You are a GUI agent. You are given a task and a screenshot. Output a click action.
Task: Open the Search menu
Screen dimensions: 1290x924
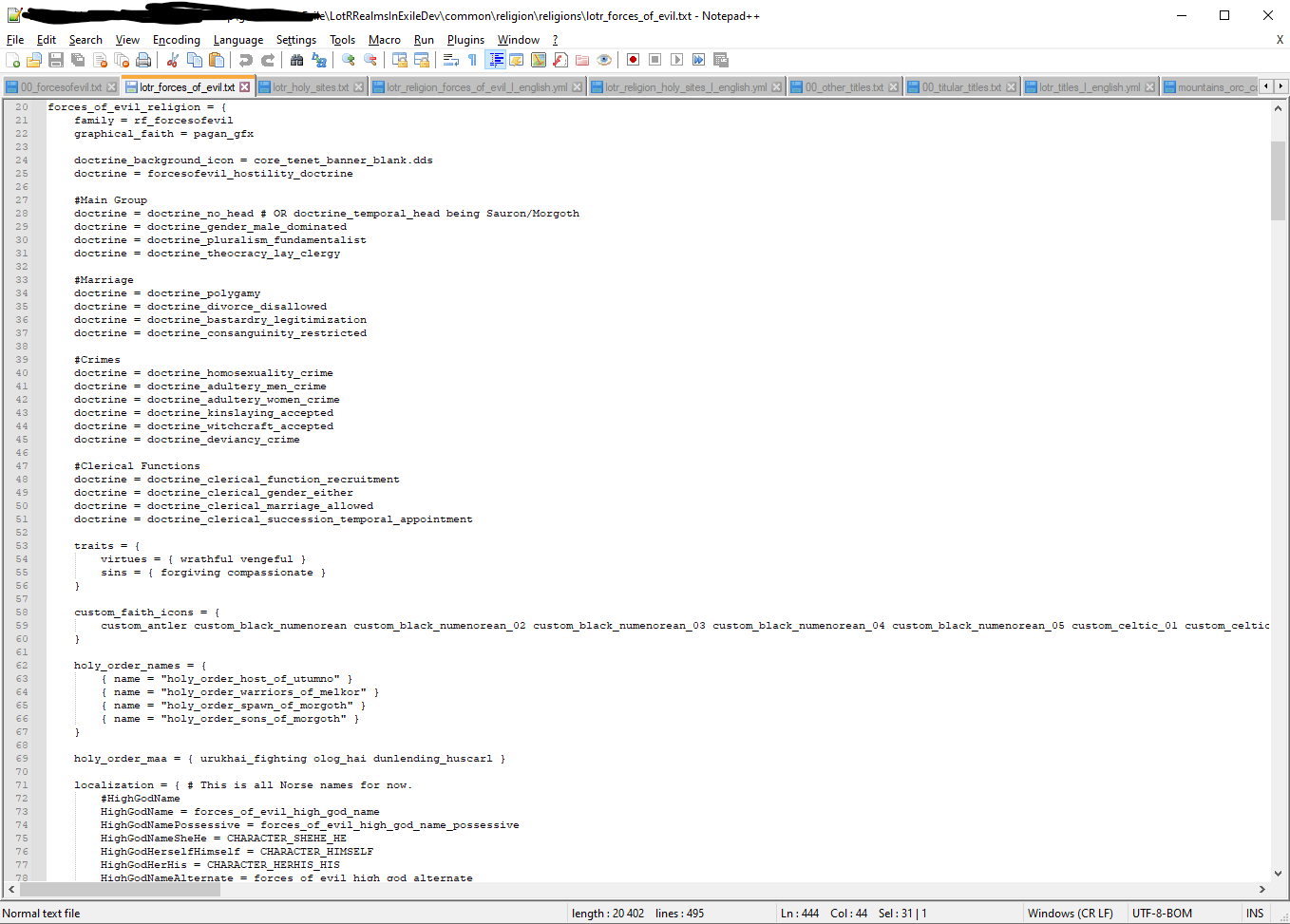(85, 40)
